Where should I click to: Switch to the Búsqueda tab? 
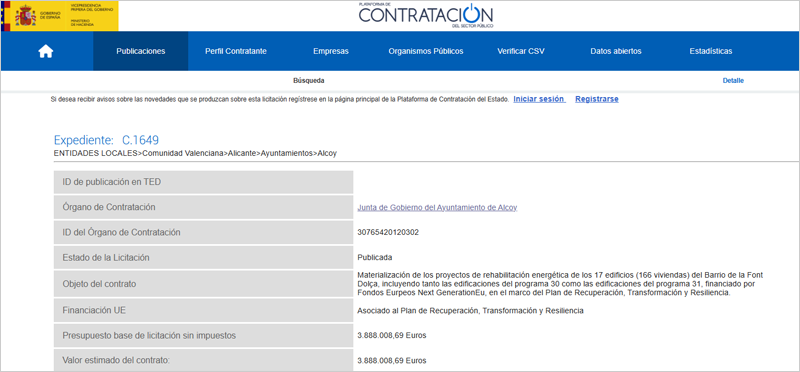[309, 81]
